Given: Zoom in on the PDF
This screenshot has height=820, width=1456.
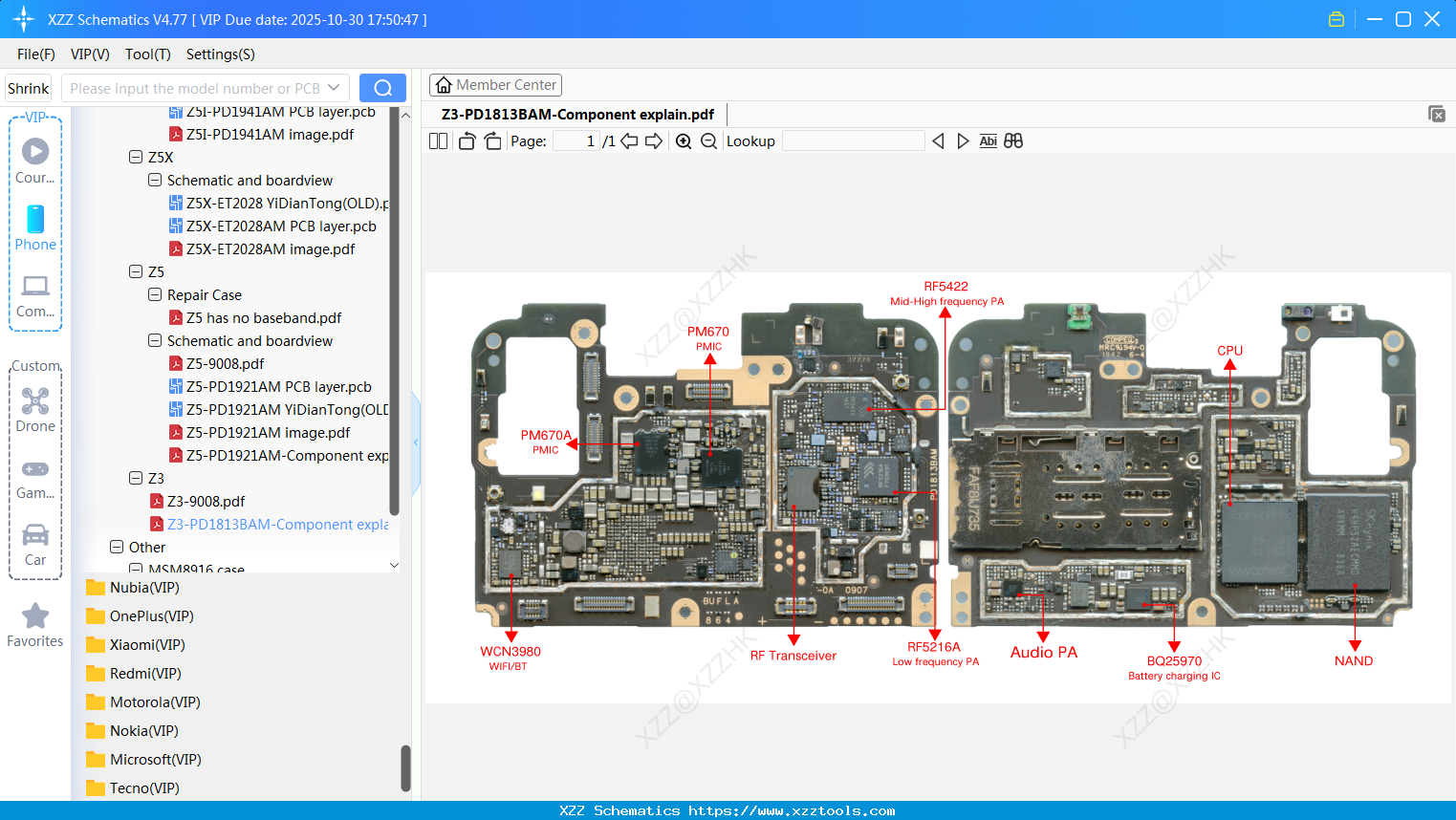Looking at the screenshot, I should click(684, 140).
